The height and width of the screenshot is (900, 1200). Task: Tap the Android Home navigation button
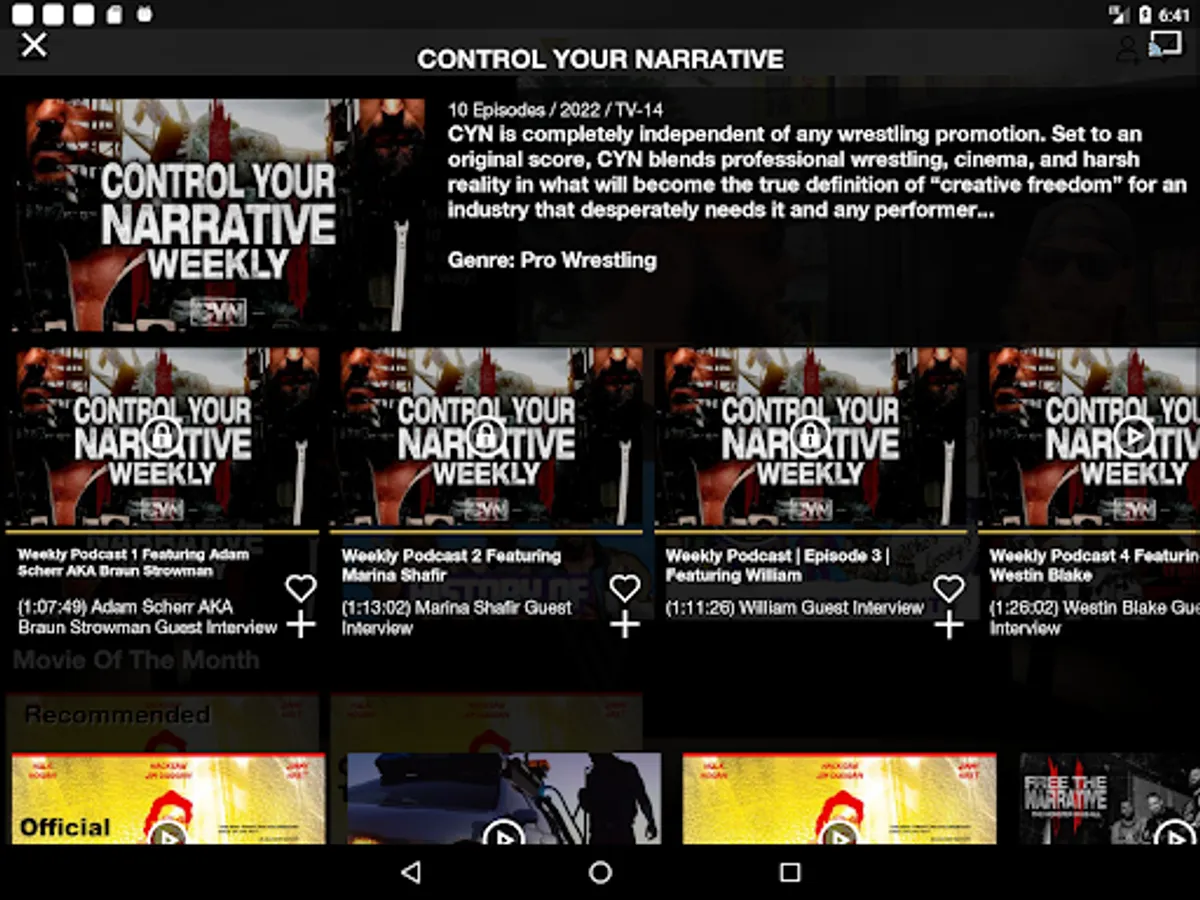pyautogui.click(x=600, y=873)
